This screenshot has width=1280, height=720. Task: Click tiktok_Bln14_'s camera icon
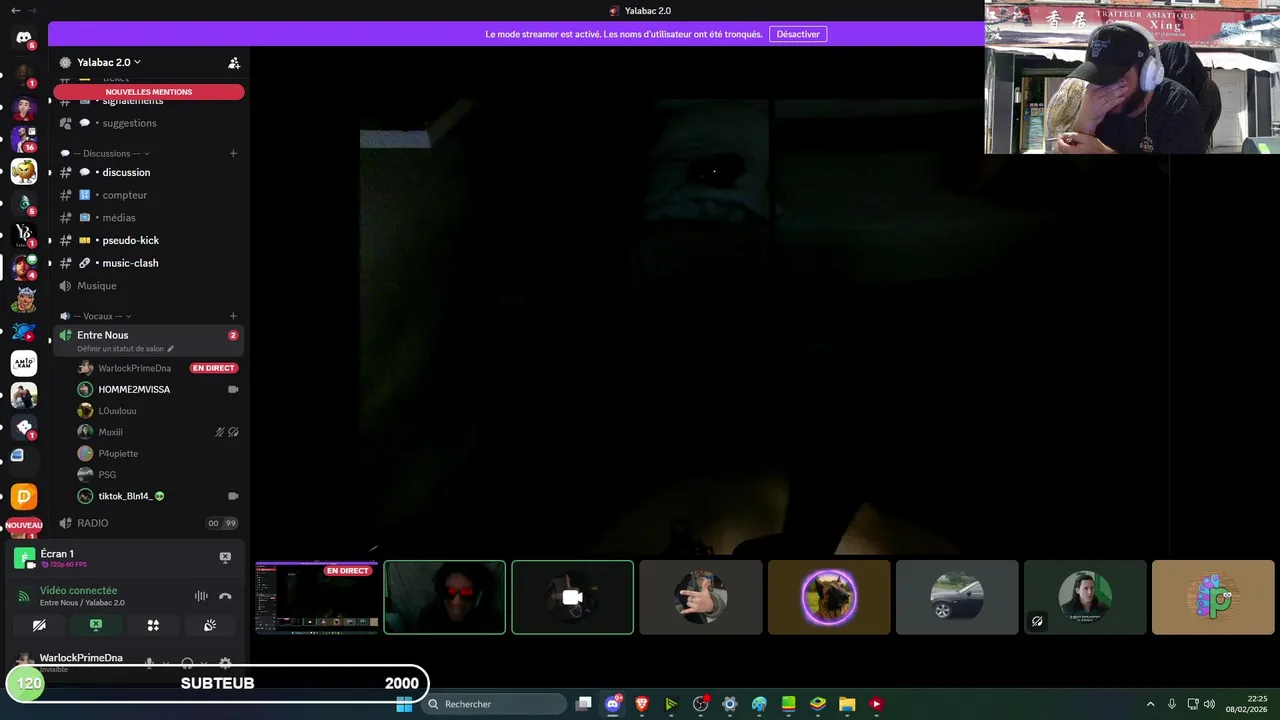[x=233, y=496]
